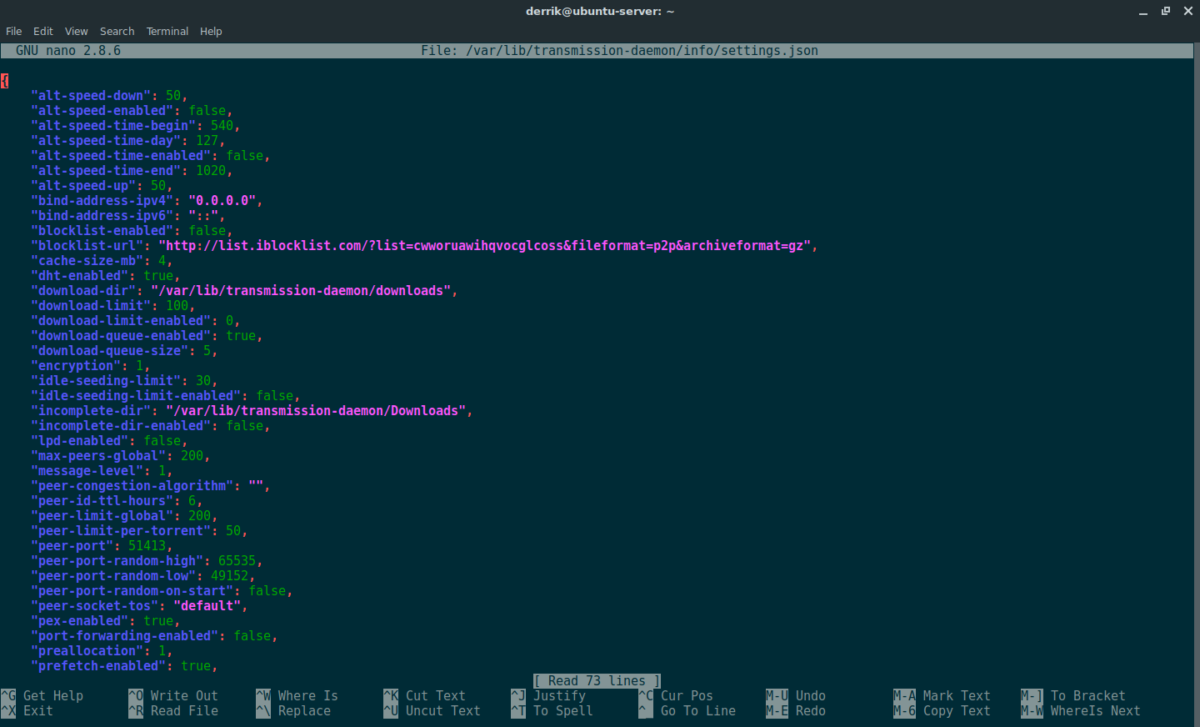Click the Read File shortcut label

tap(184, 711)
